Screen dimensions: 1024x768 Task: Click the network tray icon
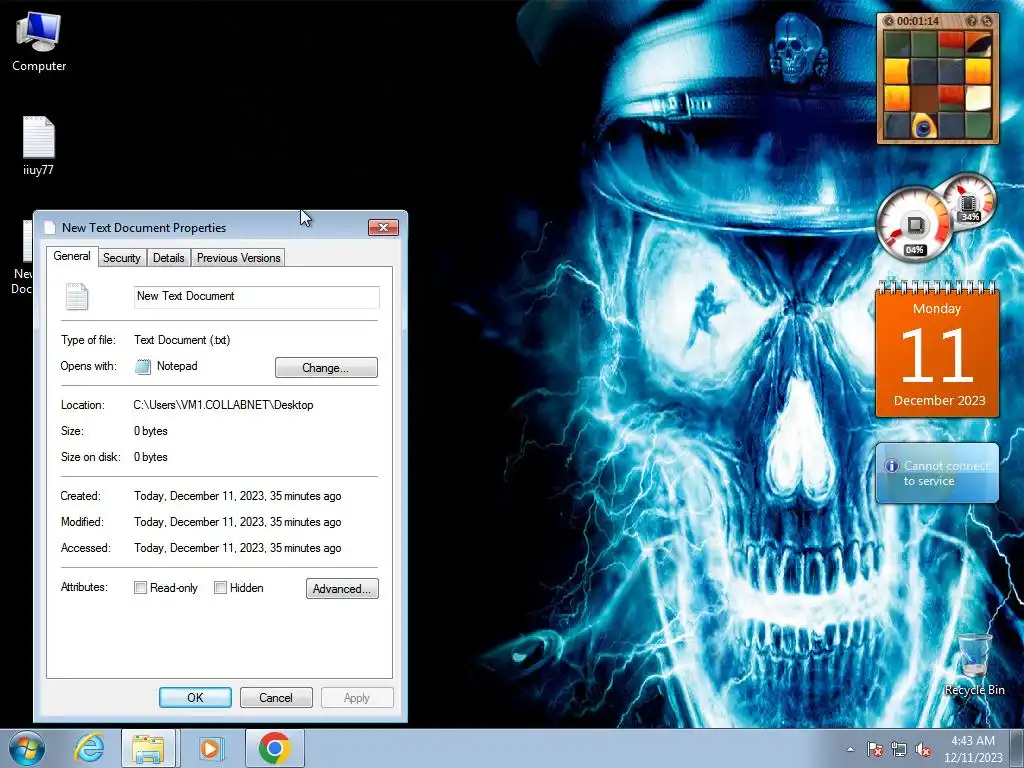point(899,749)
